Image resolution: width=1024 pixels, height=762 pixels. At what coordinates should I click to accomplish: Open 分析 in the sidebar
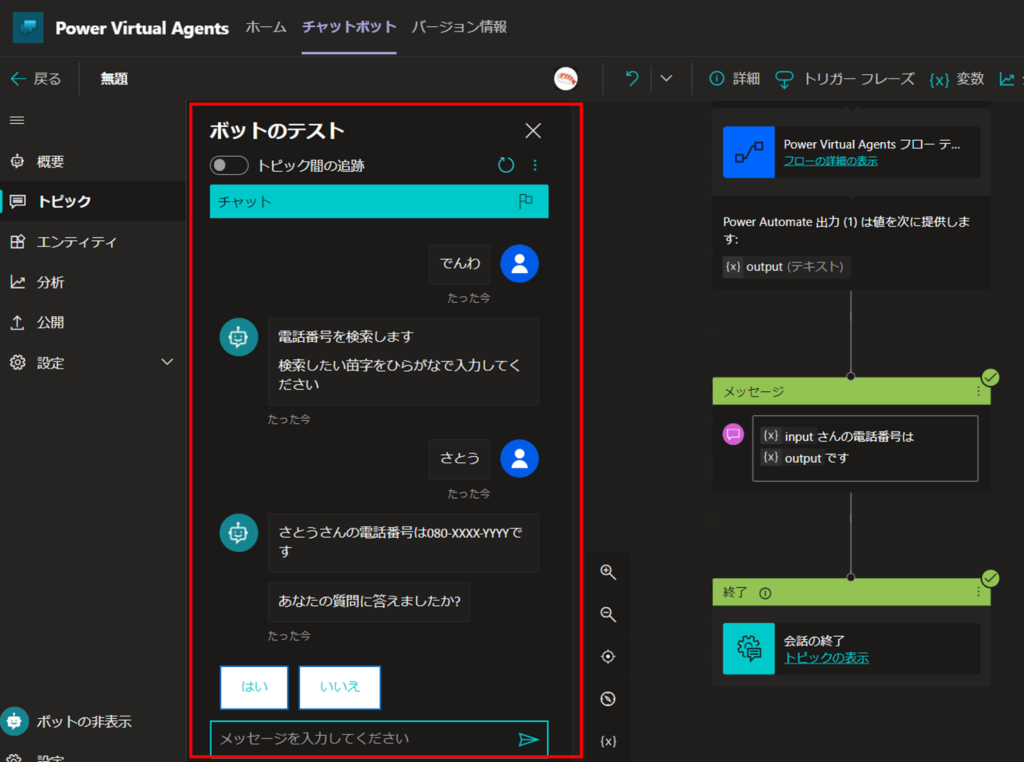click(37, 282)
